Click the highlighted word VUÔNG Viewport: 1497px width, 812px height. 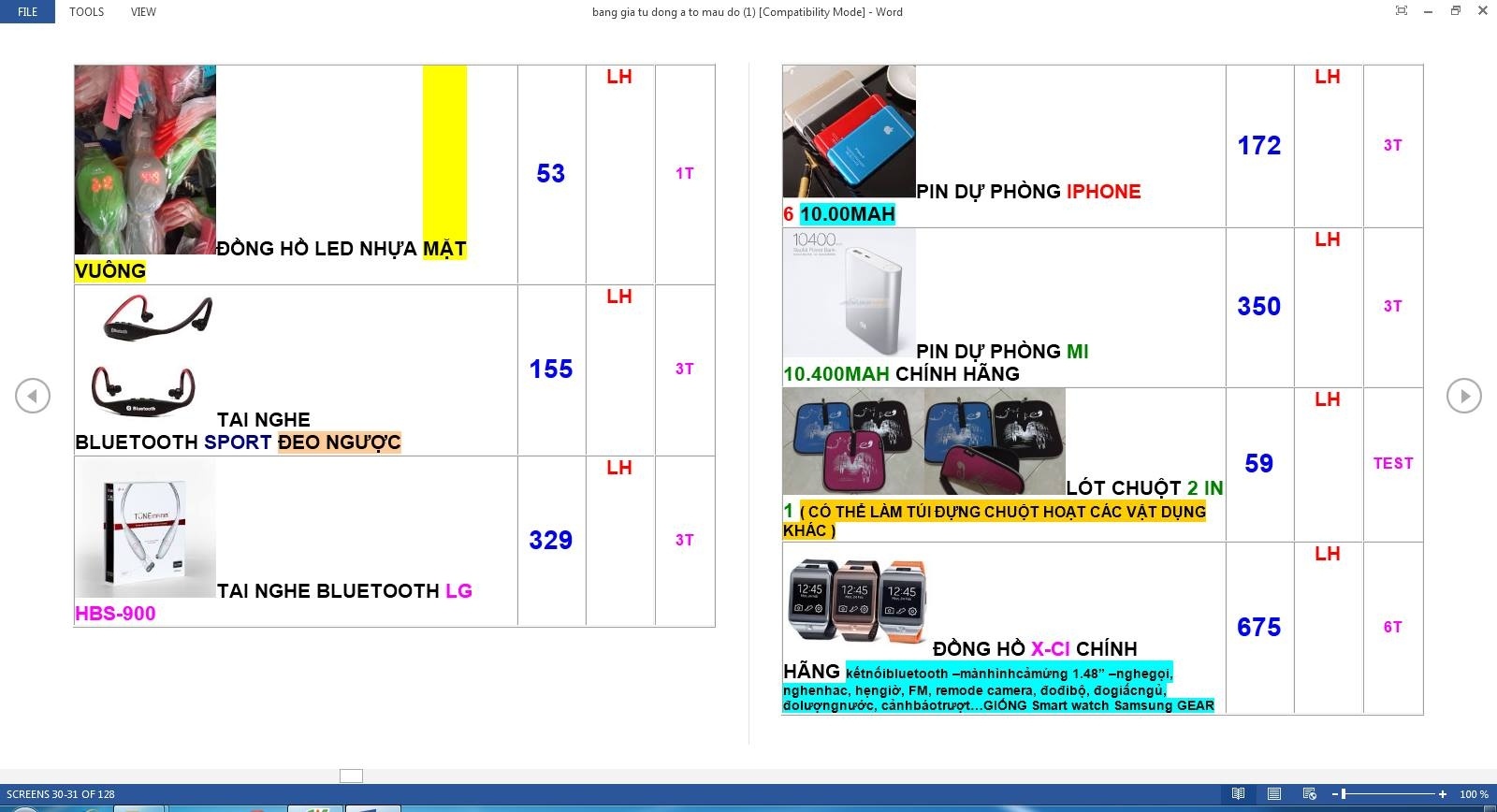[110, 271]
